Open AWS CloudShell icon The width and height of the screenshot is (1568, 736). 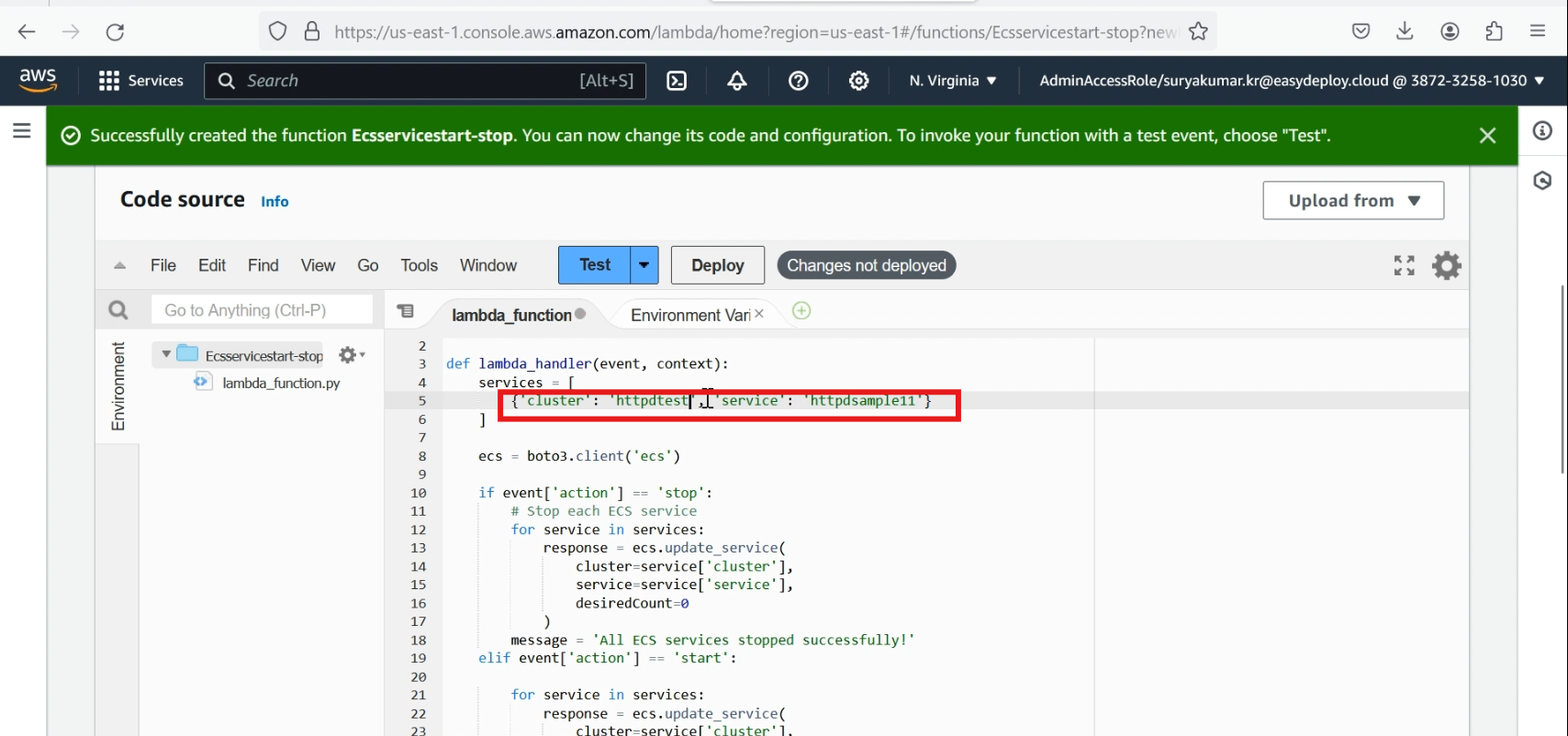pos(677,81)
